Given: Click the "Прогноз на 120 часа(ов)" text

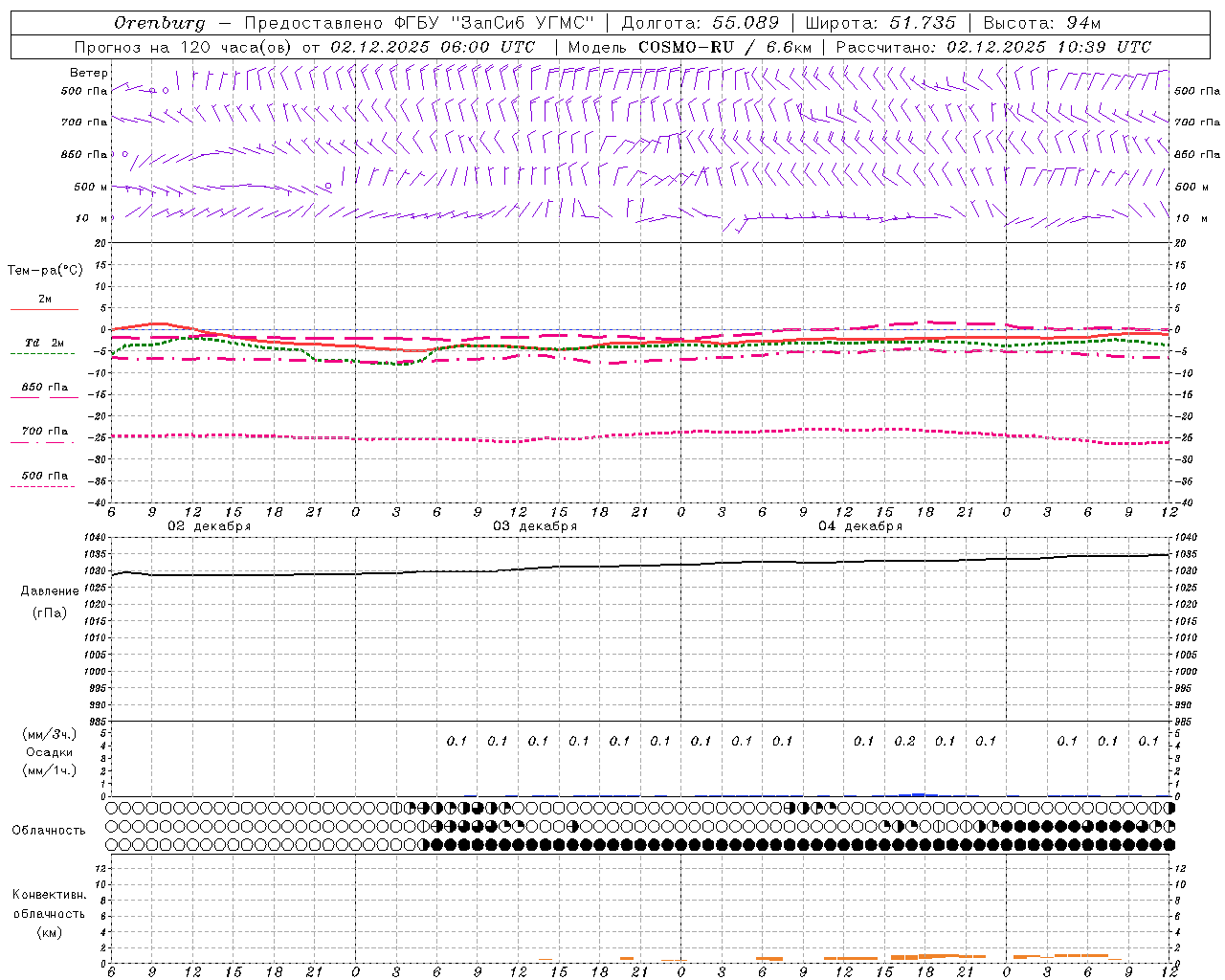Looking at the screenshot, I should click(x=184, y=47).
